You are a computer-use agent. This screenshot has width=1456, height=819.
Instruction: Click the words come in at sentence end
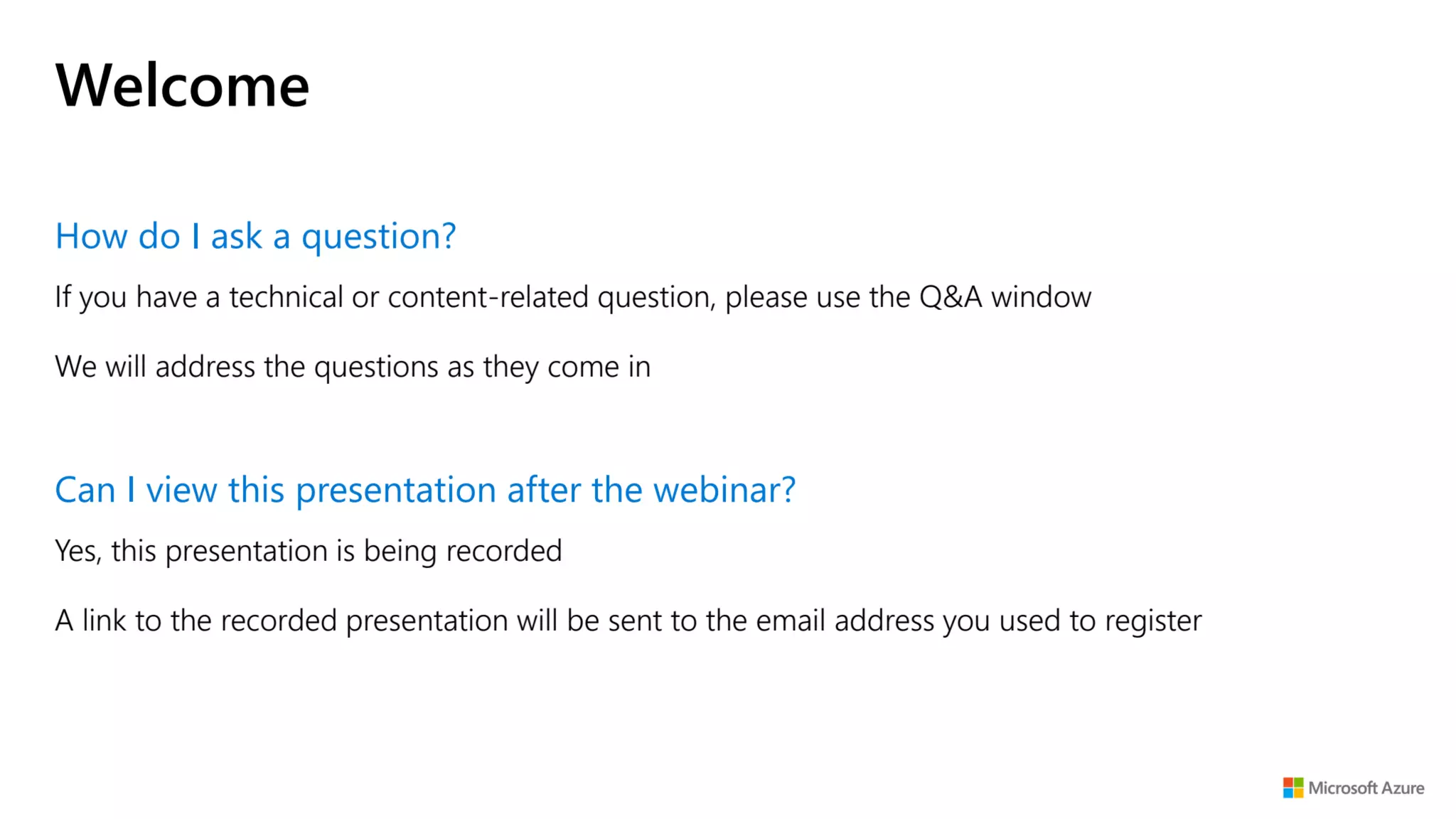tap(599, 368)
